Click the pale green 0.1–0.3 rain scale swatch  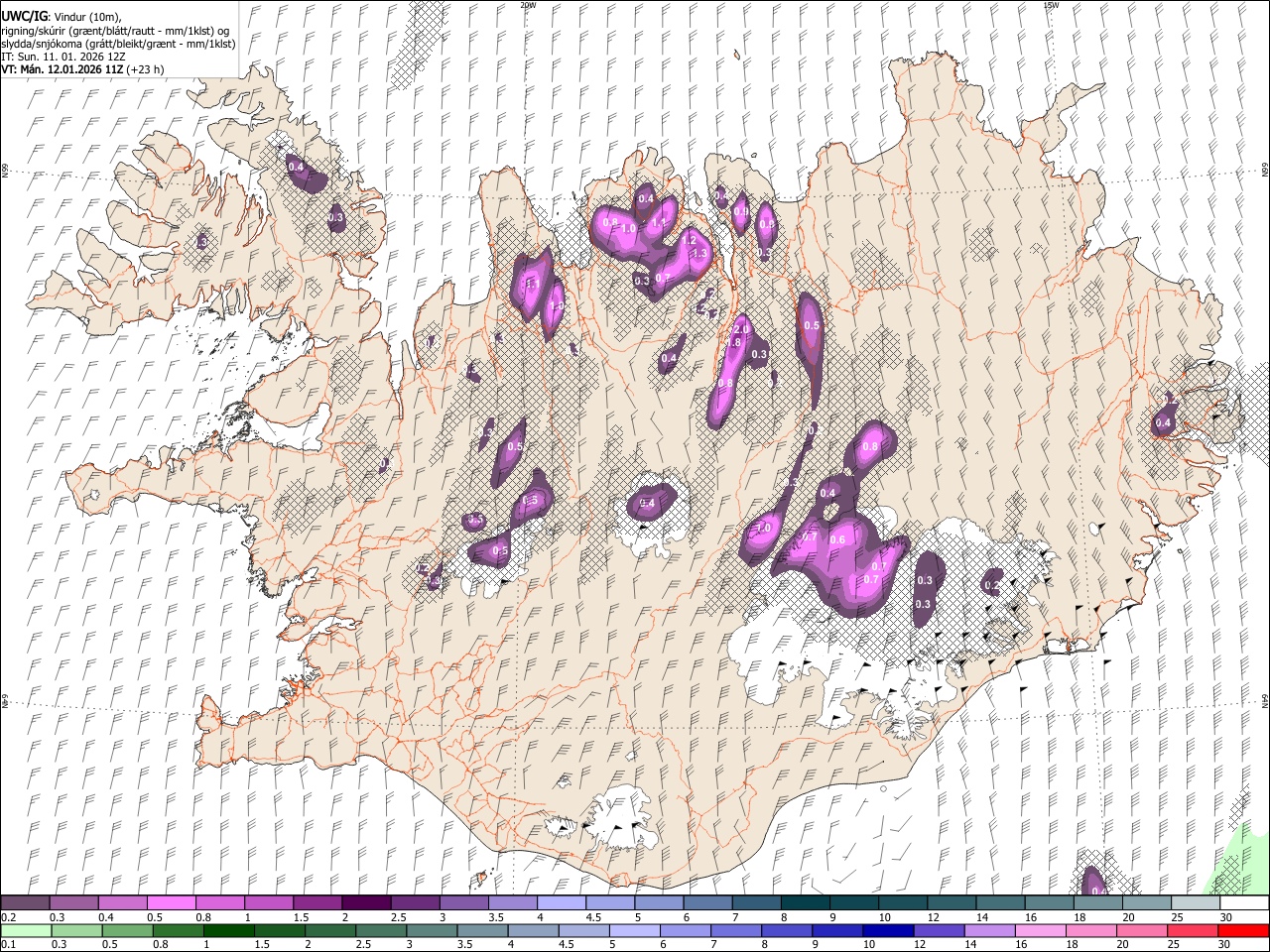click(x=26, y=930)
